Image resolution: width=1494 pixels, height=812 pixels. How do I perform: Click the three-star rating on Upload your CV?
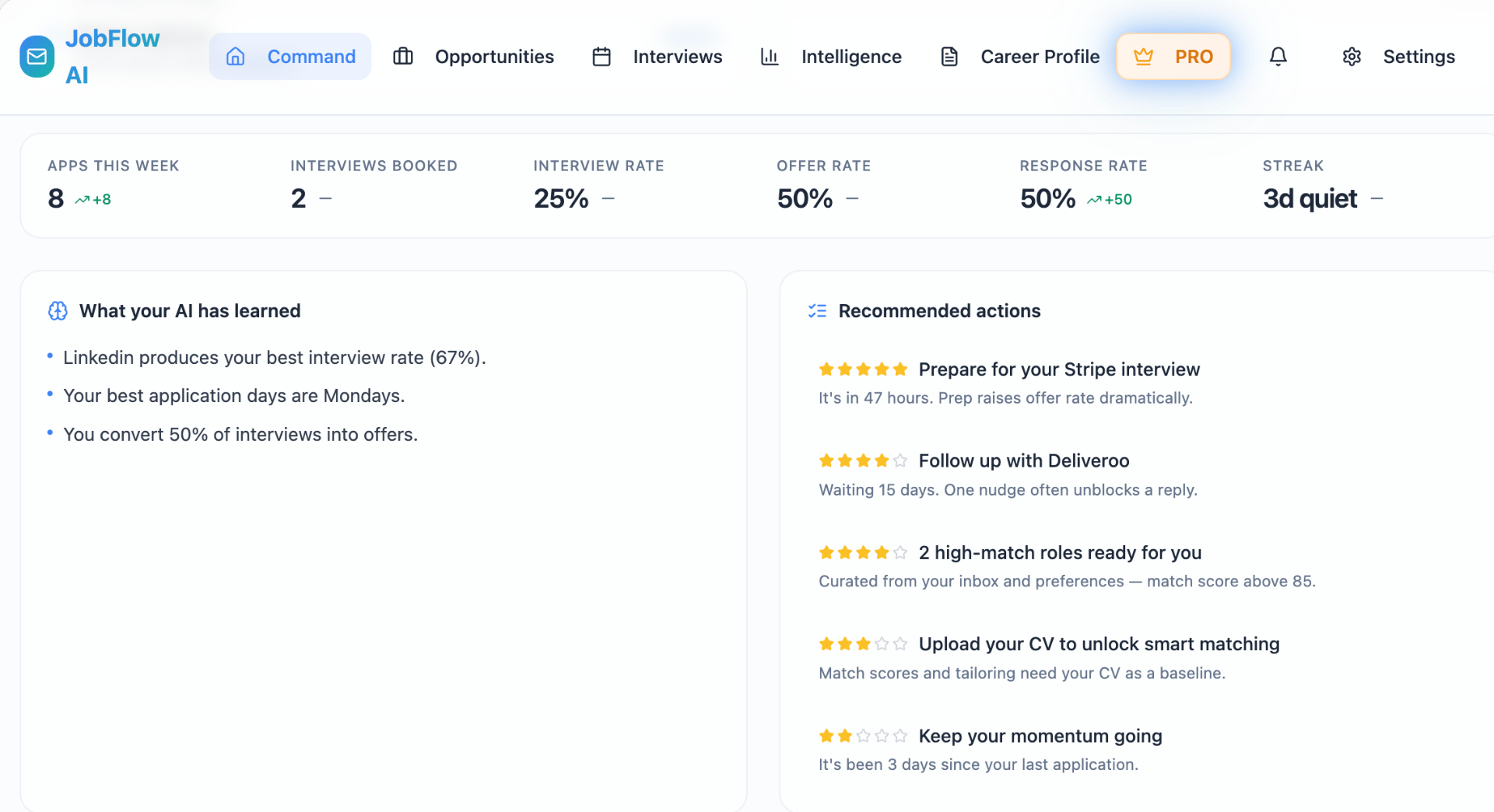pos(863,645)
